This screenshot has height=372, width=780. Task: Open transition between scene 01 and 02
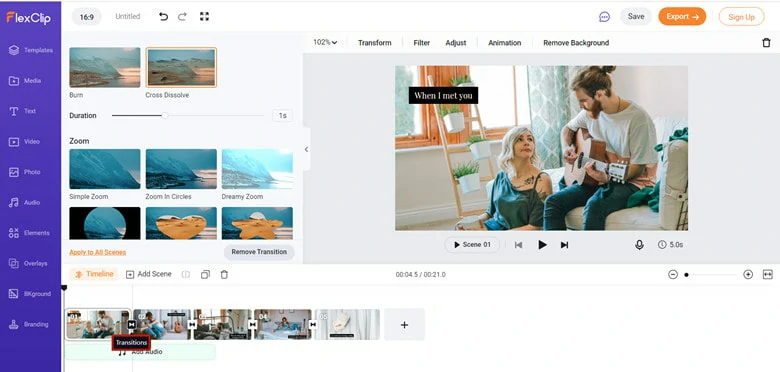(131, 324)
